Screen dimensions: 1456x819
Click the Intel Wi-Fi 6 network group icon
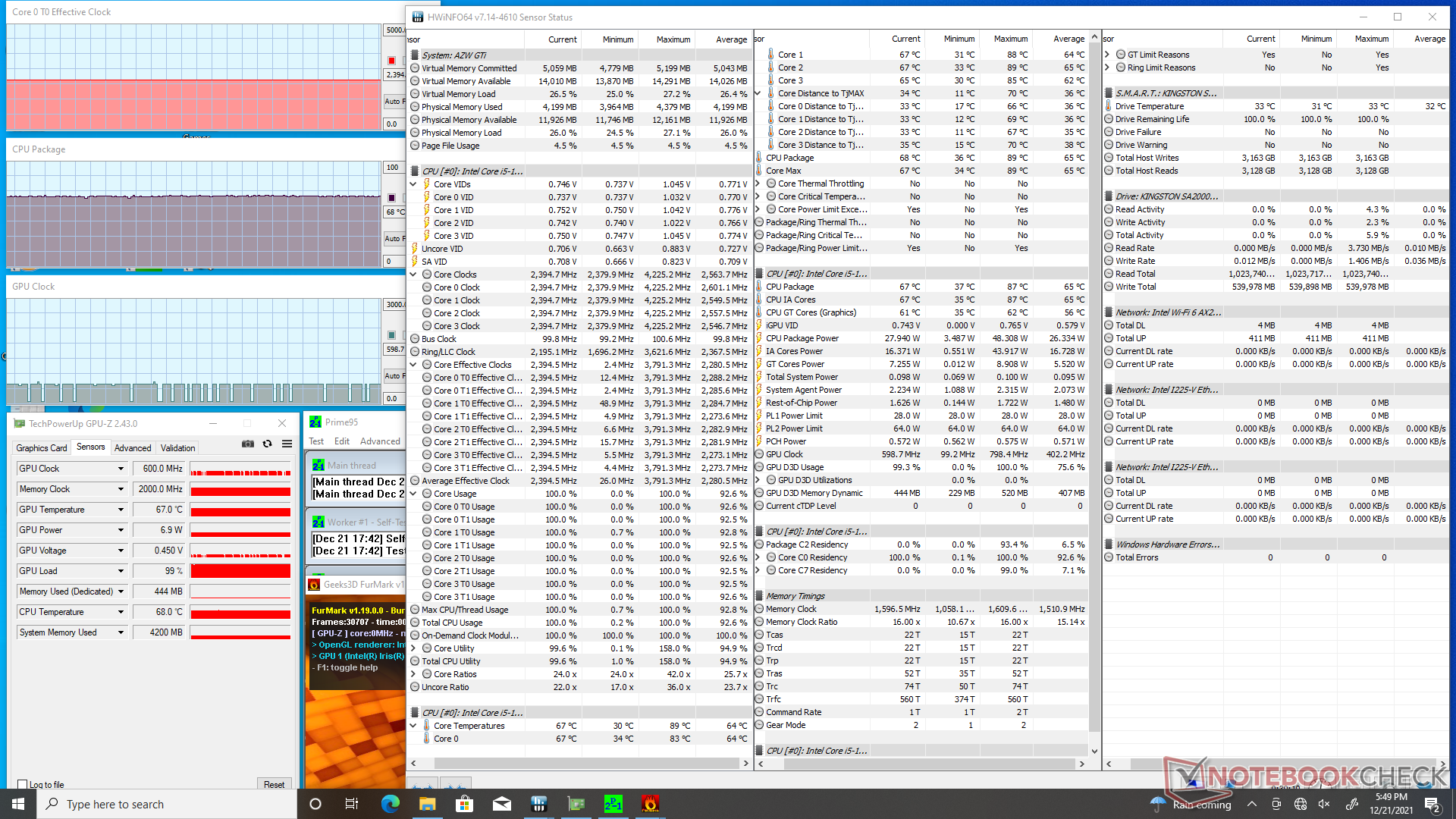[1109, 312]
